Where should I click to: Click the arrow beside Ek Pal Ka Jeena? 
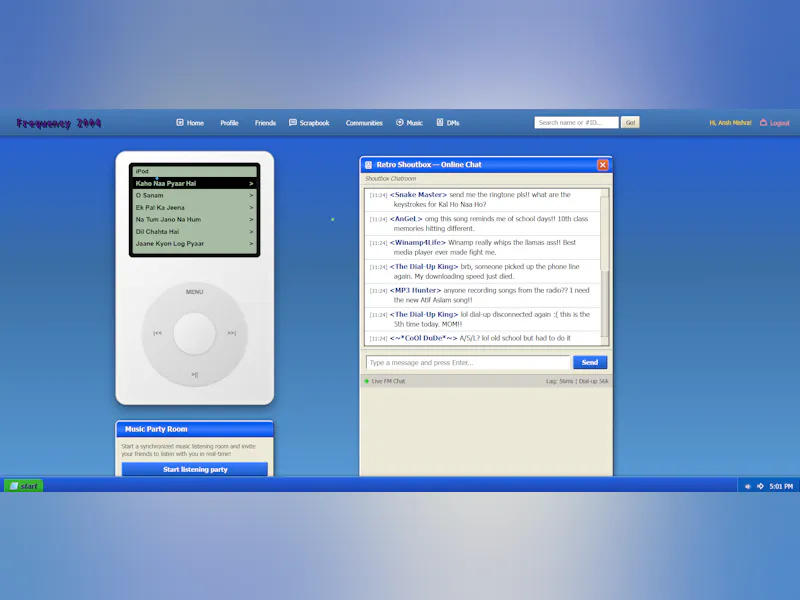click(251, 208)
